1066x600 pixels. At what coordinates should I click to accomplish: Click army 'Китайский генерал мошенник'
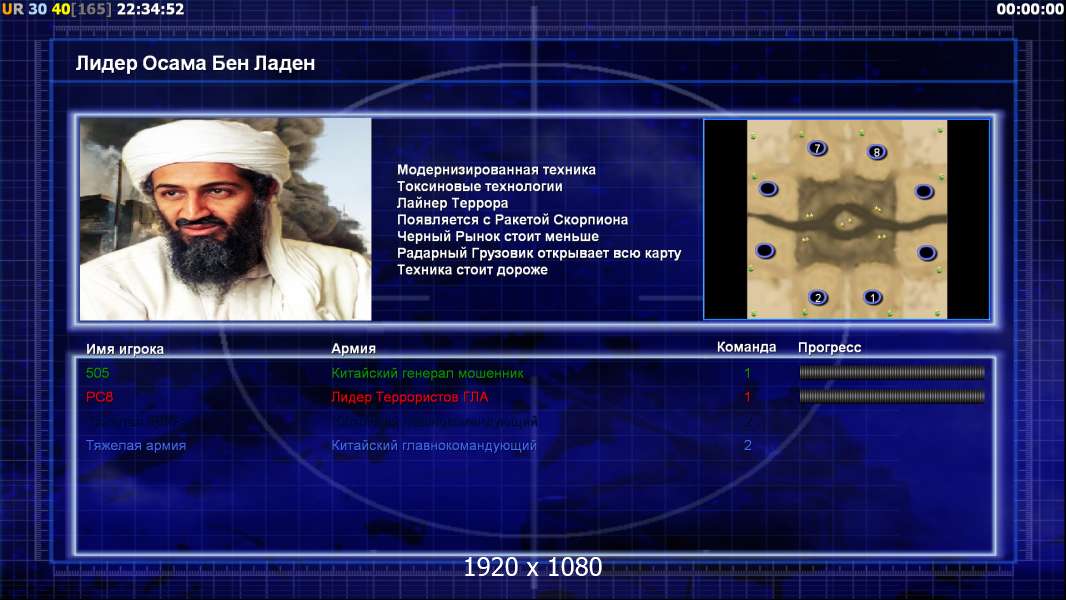pyautogui.click(x=427, y=373)
